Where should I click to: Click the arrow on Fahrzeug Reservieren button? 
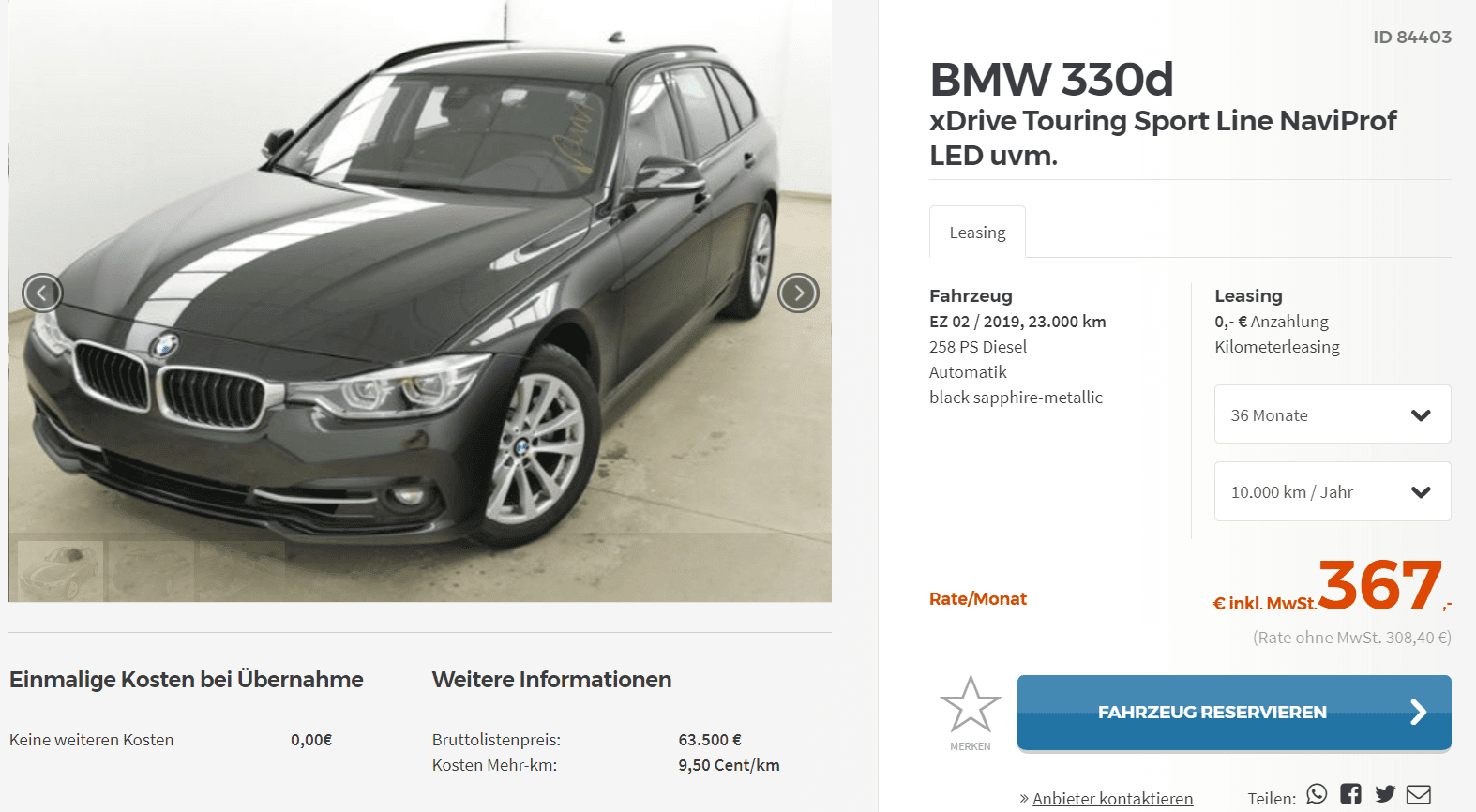[x=1419, y=712]
